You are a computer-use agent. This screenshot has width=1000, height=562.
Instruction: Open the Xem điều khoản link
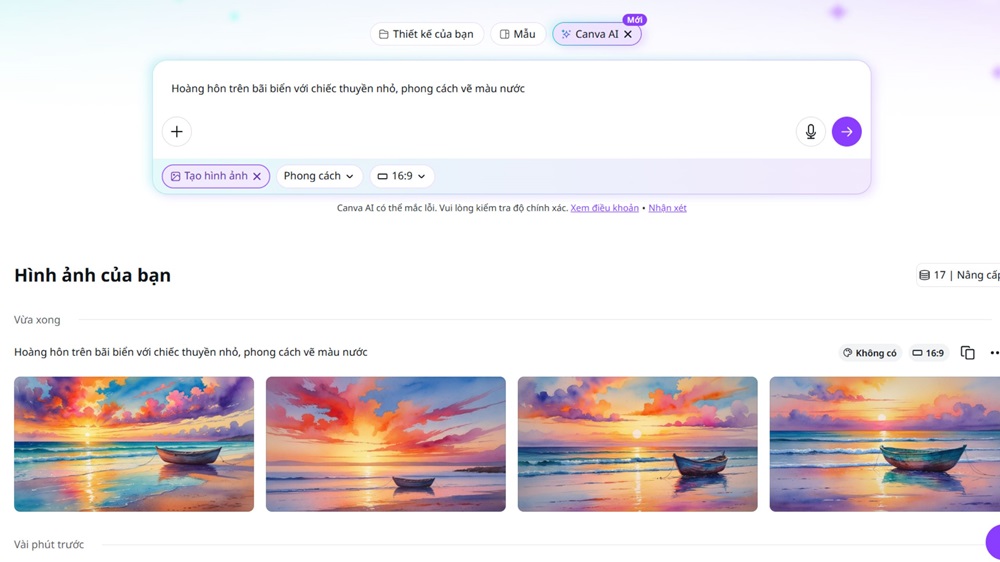(x=604, y=208)
